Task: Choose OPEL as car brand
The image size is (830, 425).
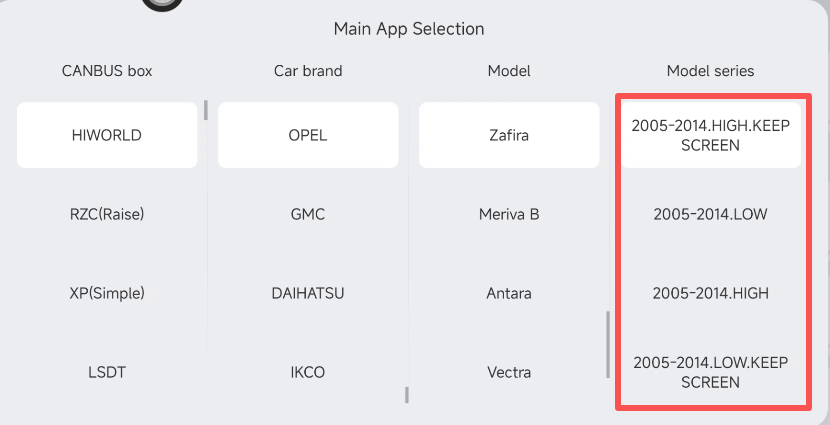Action: [x=308, y=135]
